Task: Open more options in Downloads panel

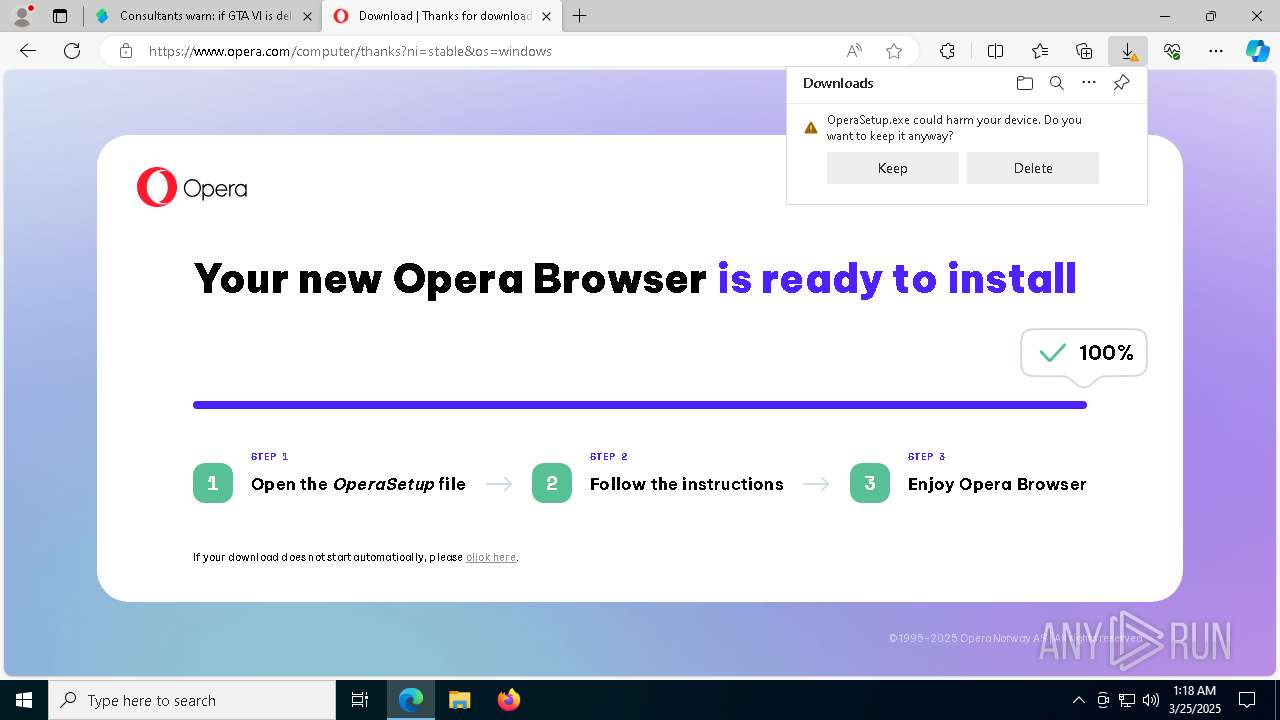Action: [1089, 83]
